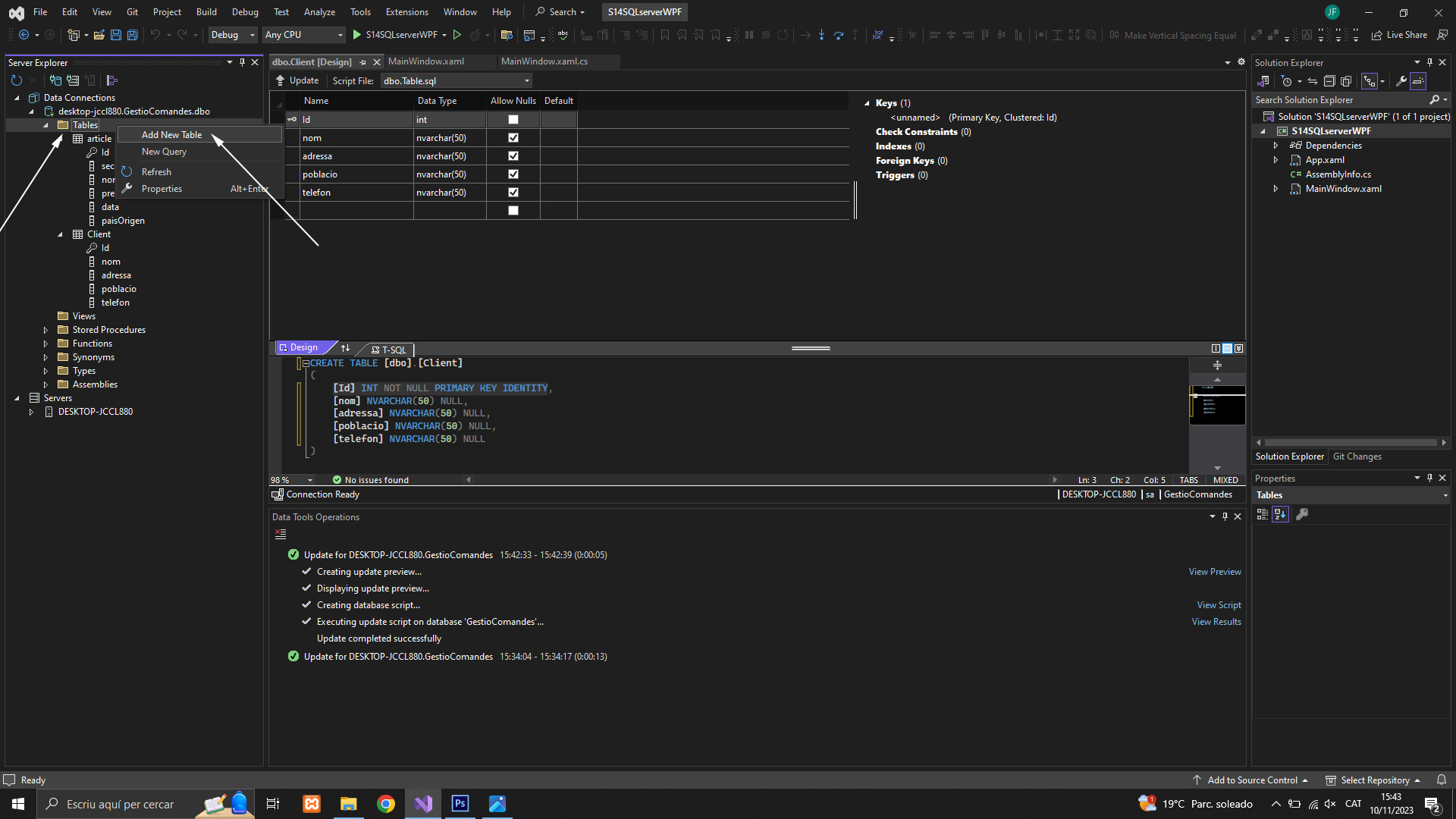Check Allow Nulls for Id column

(513, 120)
